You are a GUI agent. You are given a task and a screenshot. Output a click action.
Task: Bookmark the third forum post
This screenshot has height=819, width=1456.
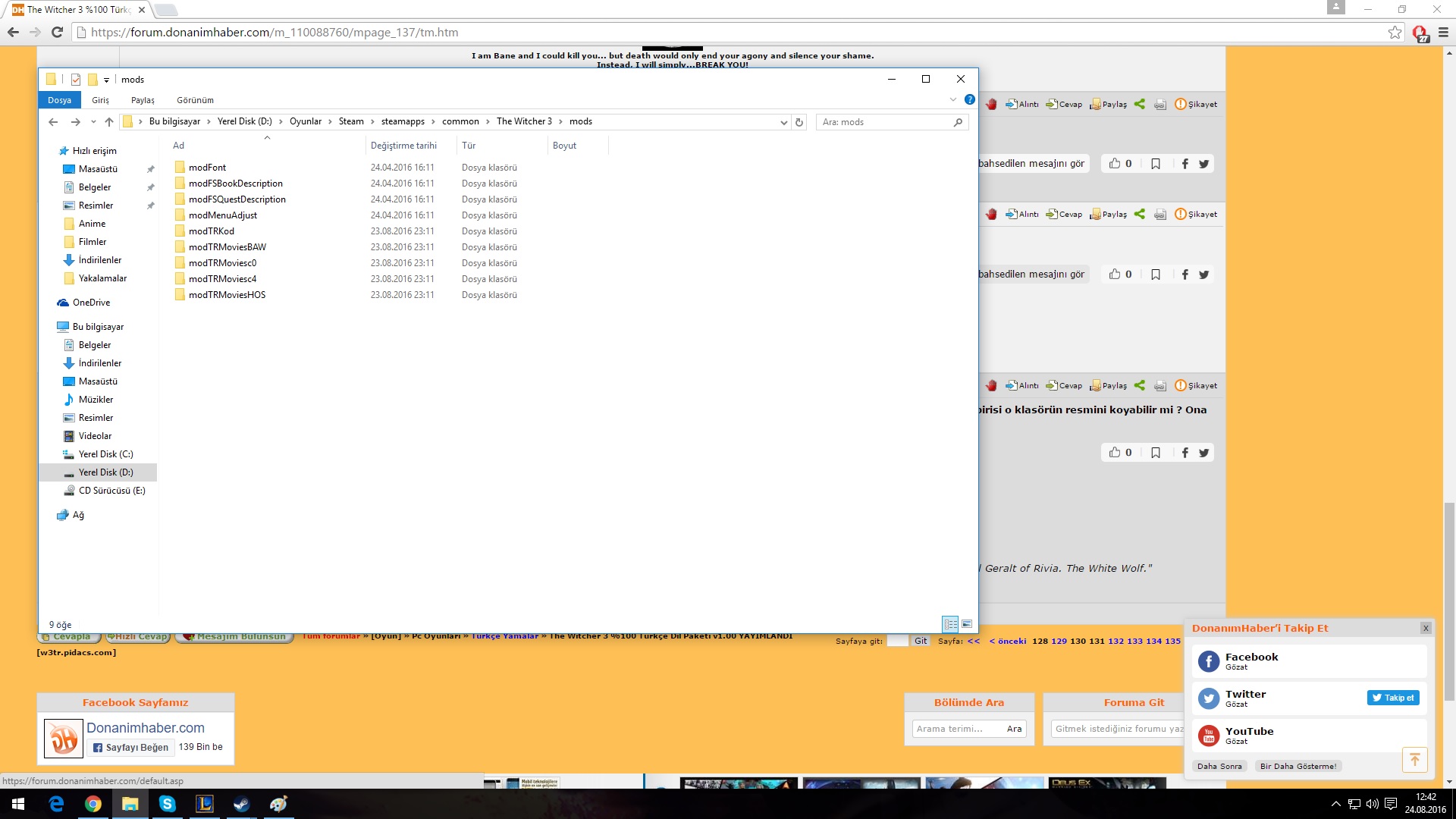(1156, 453)
